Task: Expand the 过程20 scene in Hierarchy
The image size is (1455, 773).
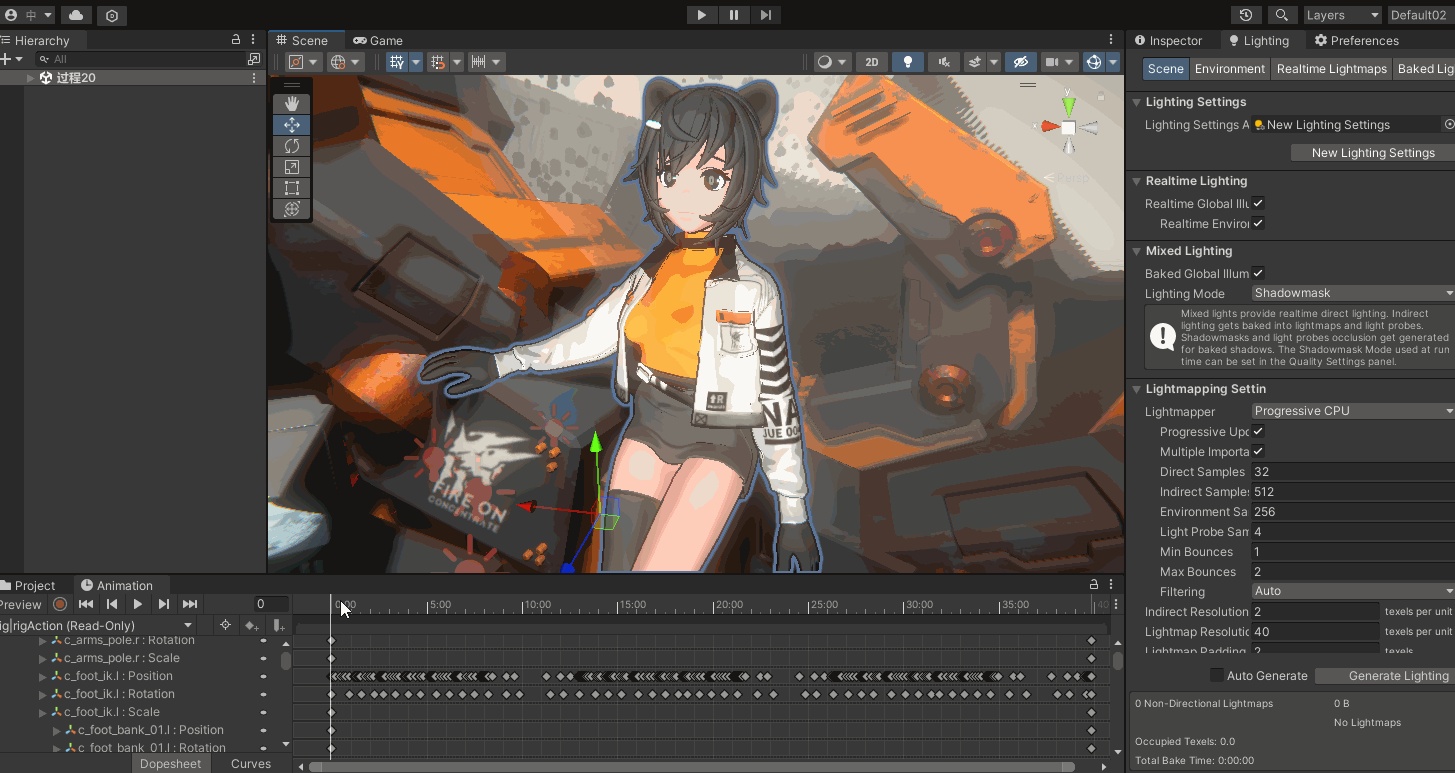Action: 30,78
